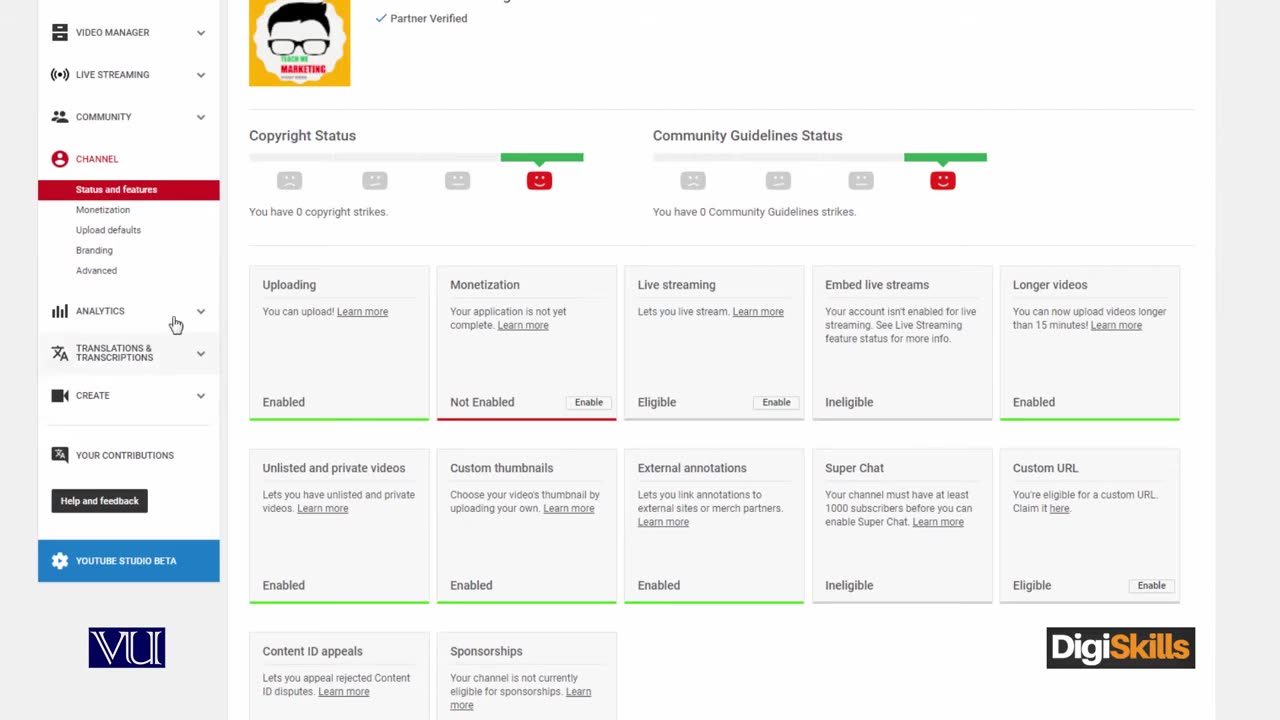Click the Embed live streams card title
The height and width of the screenshot is (720, 1280).
pyautogui.click(x=877, y=285)
